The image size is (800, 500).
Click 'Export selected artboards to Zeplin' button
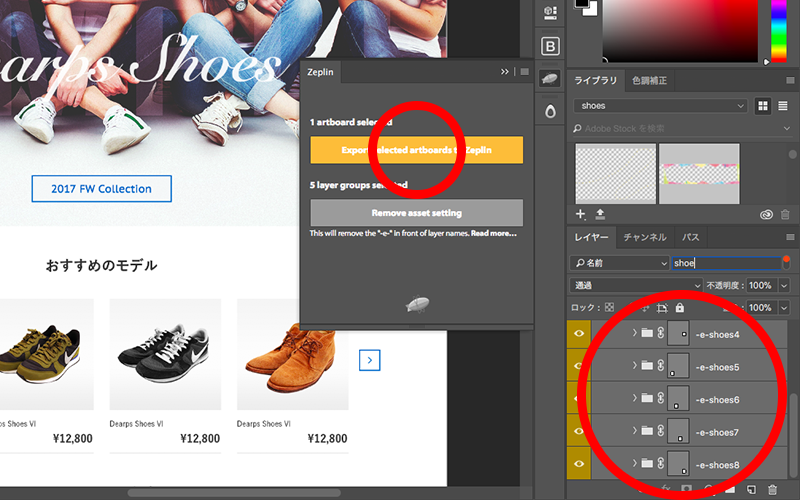[416, 150]
